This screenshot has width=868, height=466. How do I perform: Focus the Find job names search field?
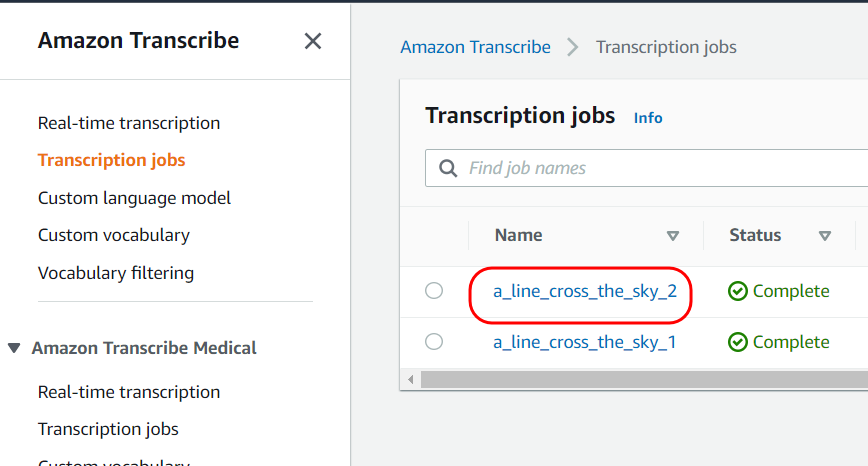click(660, 168)
